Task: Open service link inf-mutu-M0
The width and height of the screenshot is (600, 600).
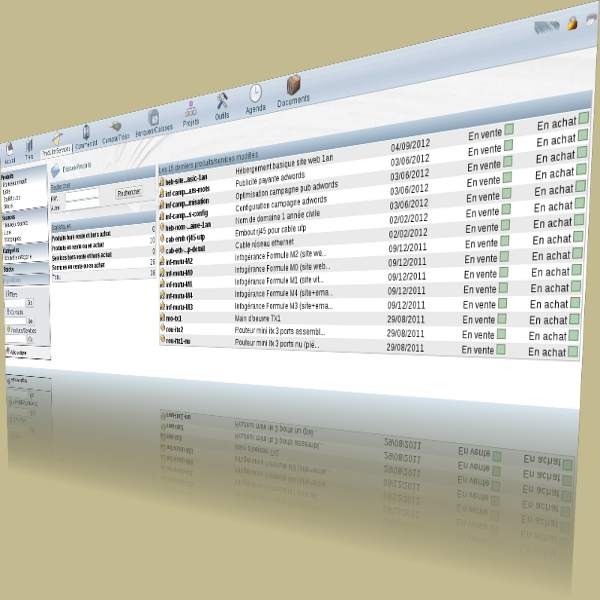Action: tap(179, 273)
